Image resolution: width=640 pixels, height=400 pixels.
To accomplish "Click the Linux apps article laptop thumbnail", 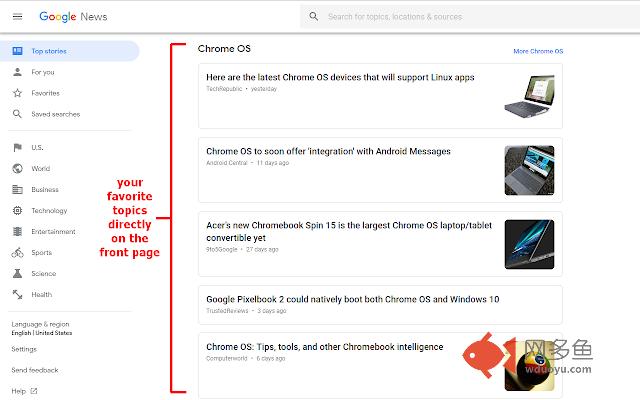I will tap(529, 97).
